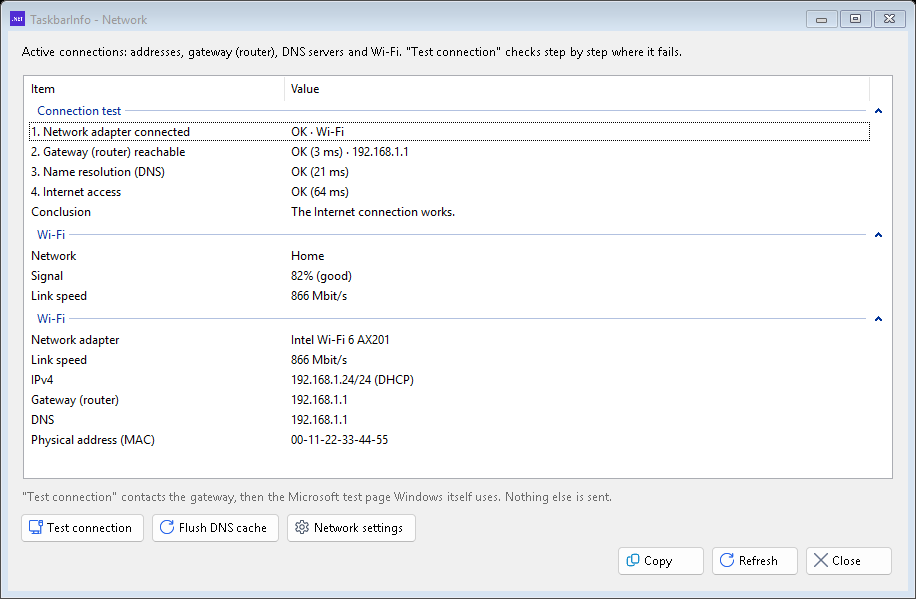
Task: Close the dialog with Close button
Action: pos(849,560)
